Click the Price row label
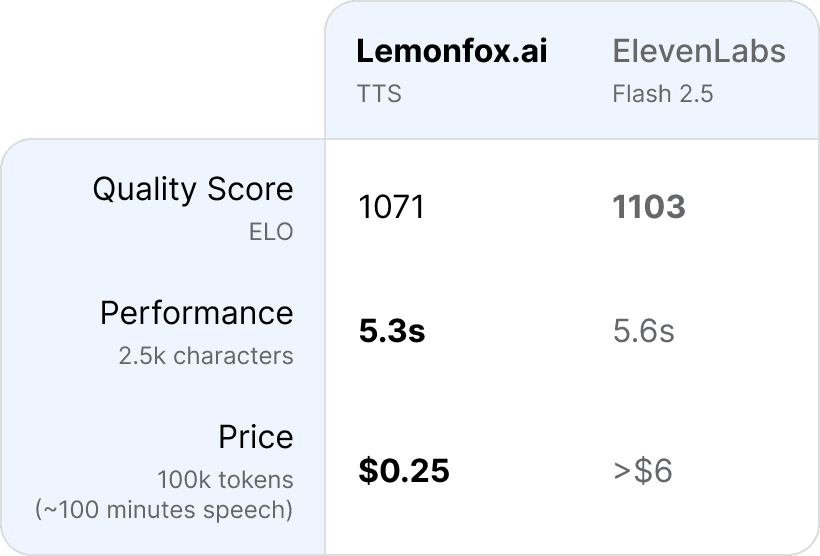Screen dimensions: 820x556 (x=256, y=437)
